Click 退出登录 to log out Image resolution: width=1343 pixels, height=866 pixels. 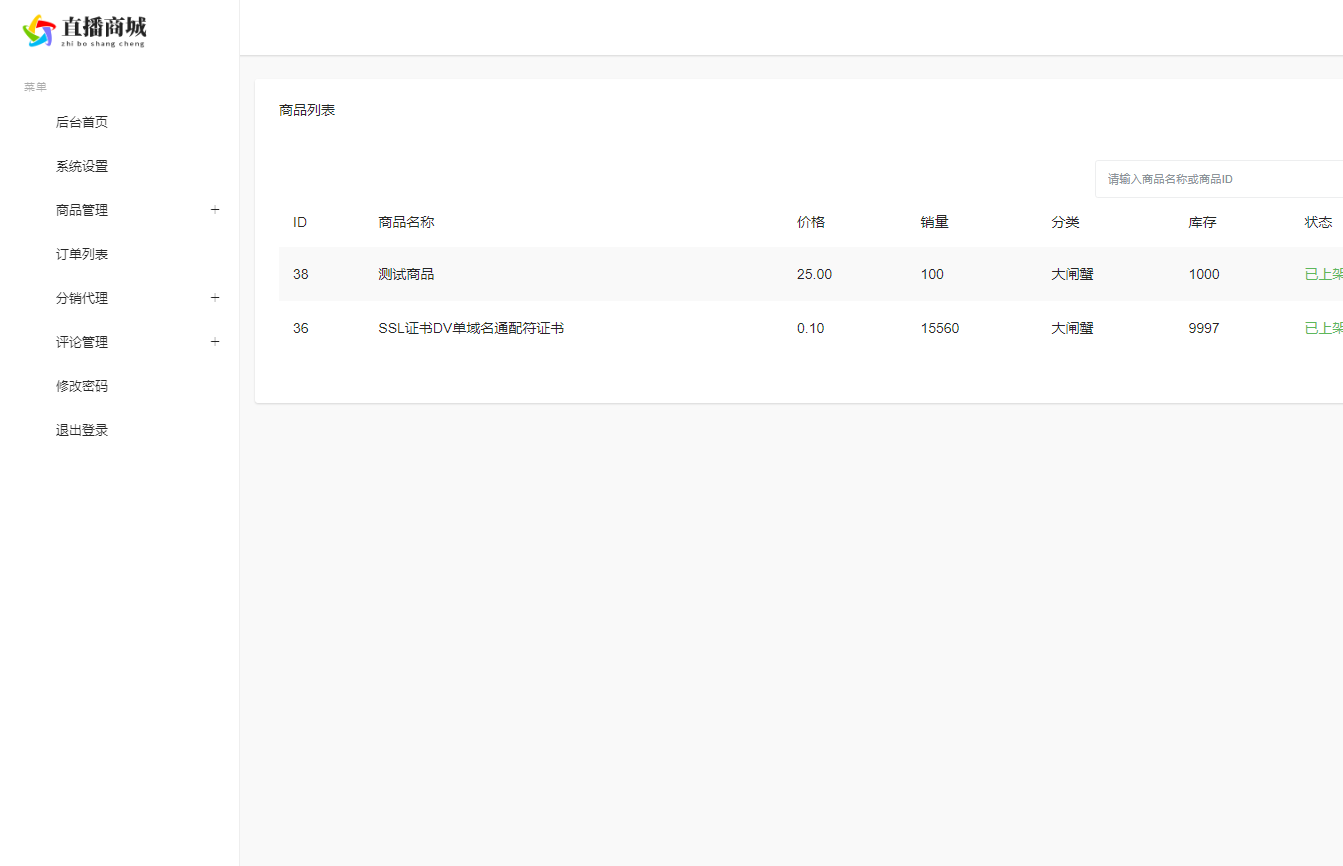point(82,430)
